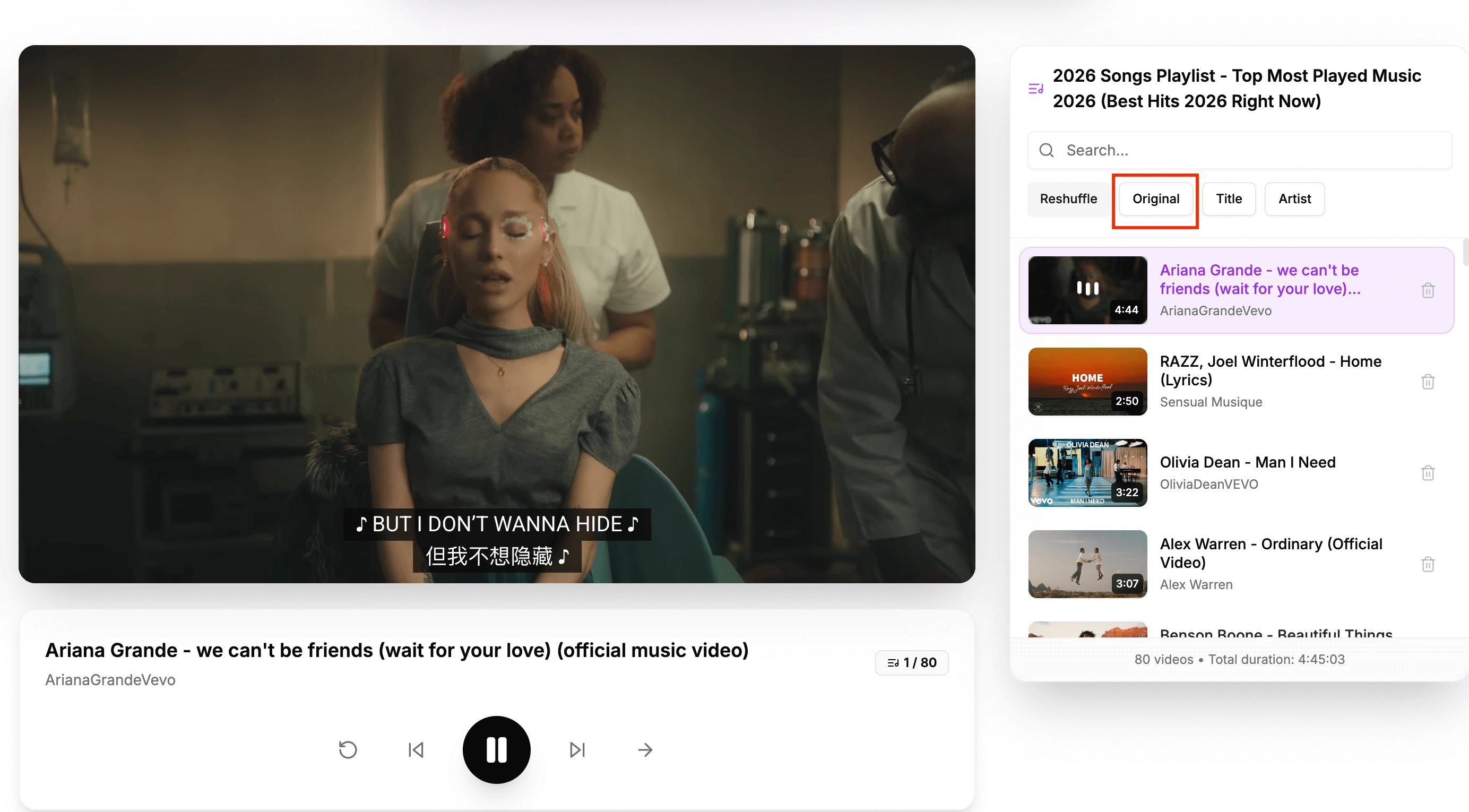
Task: Delete Ariana Grande song from playlist
Action: tap(1428, 290)
